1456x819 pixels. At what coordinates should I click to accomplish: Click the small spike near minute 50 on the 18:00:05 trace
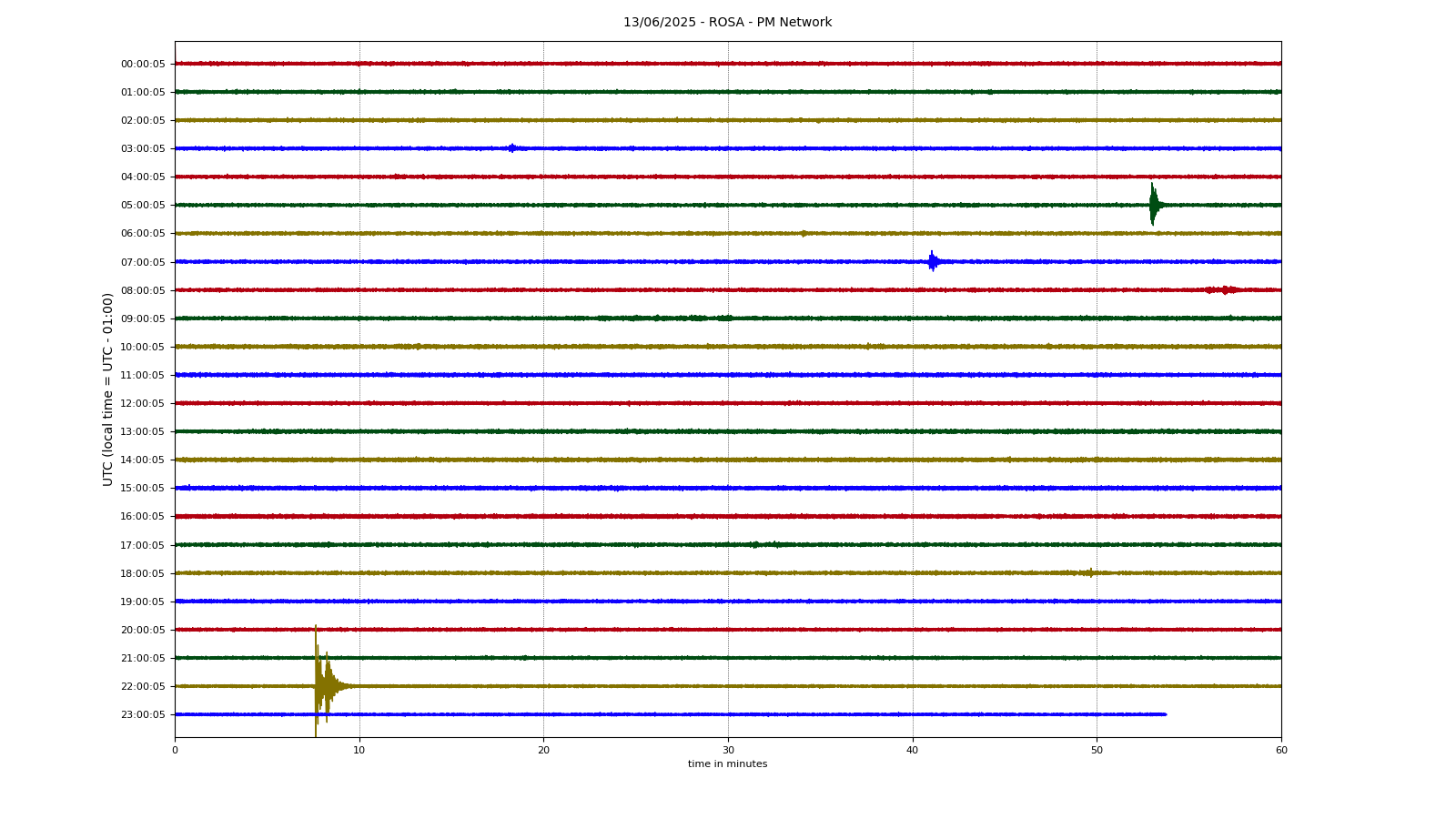1089,573
